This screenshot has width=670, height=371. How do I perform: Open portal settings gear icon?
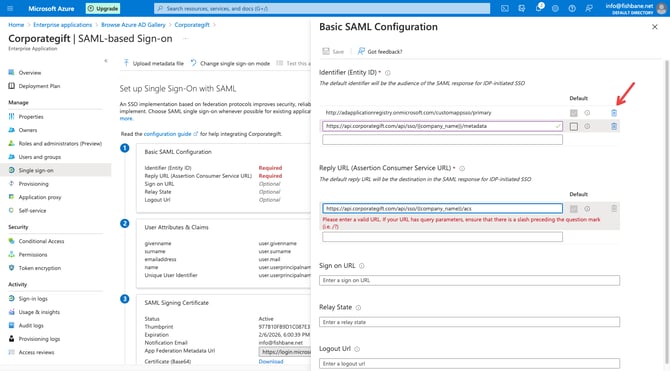555,9
